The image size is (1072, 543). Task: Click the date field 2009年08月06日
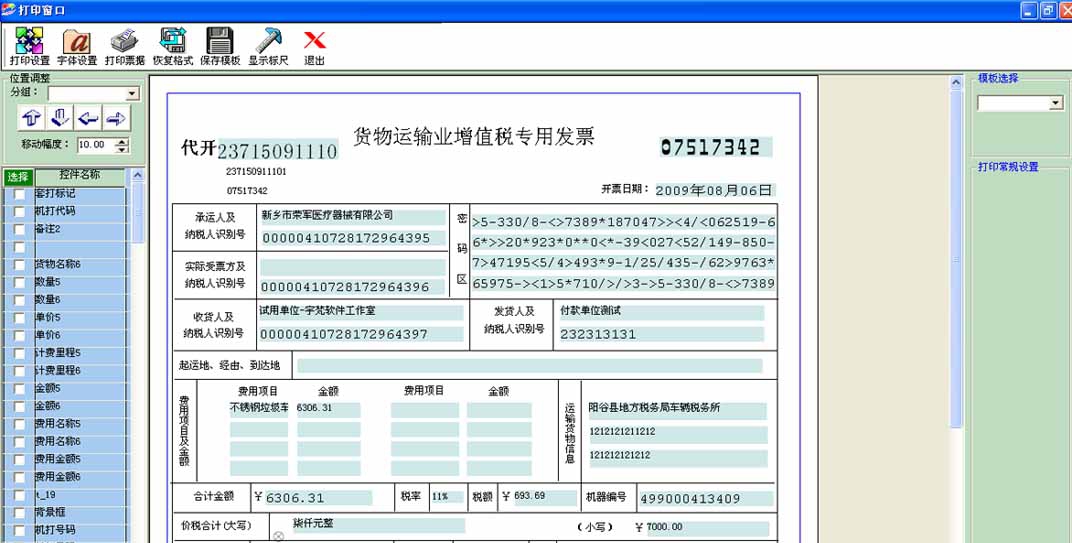[715, 190]
